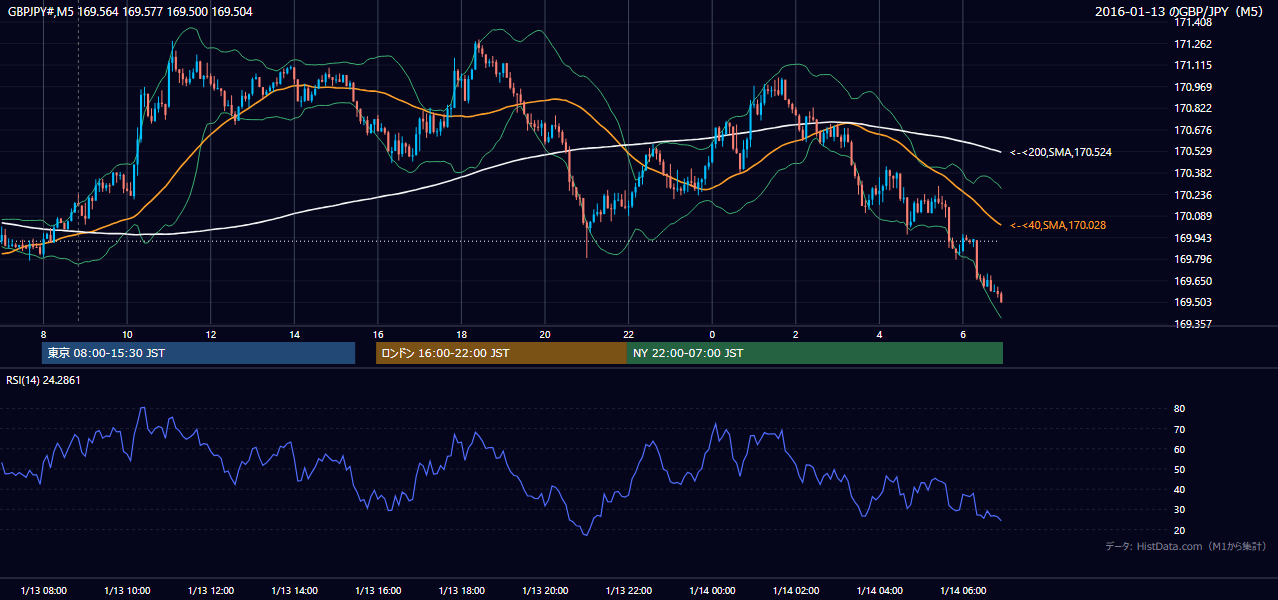Click hour label 2 under the price chart
The image size is (1278, 600).
point(796,334)
